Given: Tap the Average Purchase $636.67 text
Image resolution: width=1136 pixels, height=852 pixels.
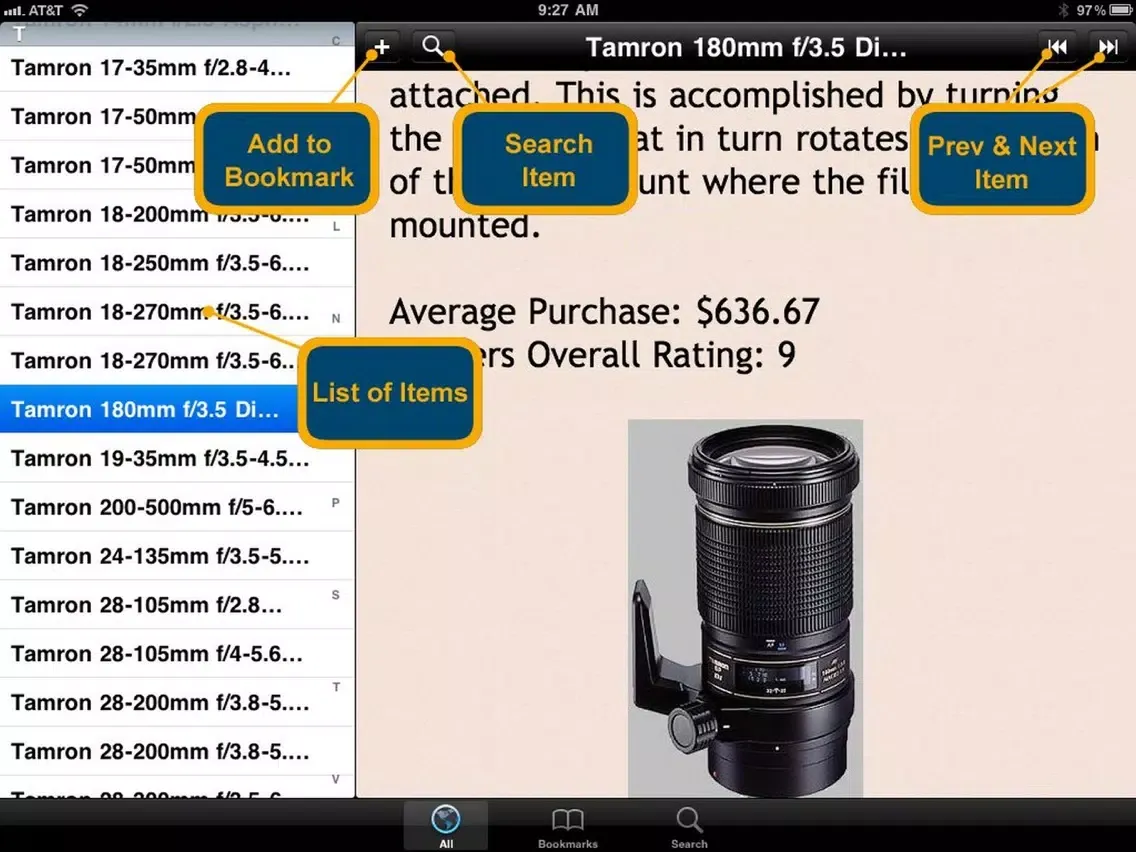Looking at the screenshot, I should [x=604, y=312].
